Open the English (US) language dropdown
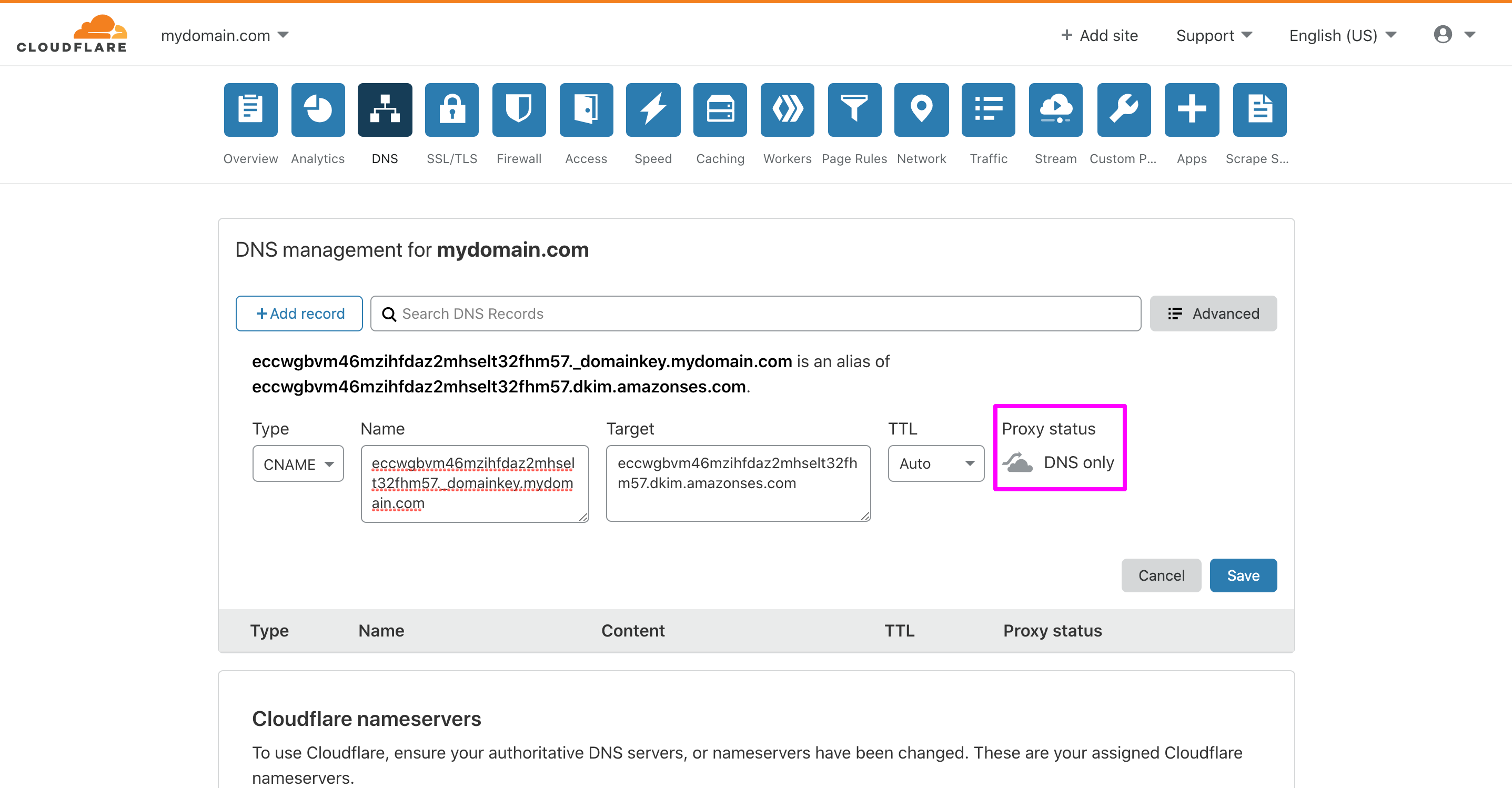This screenshot has width=1512, height=788. (x=1343, y=36)
